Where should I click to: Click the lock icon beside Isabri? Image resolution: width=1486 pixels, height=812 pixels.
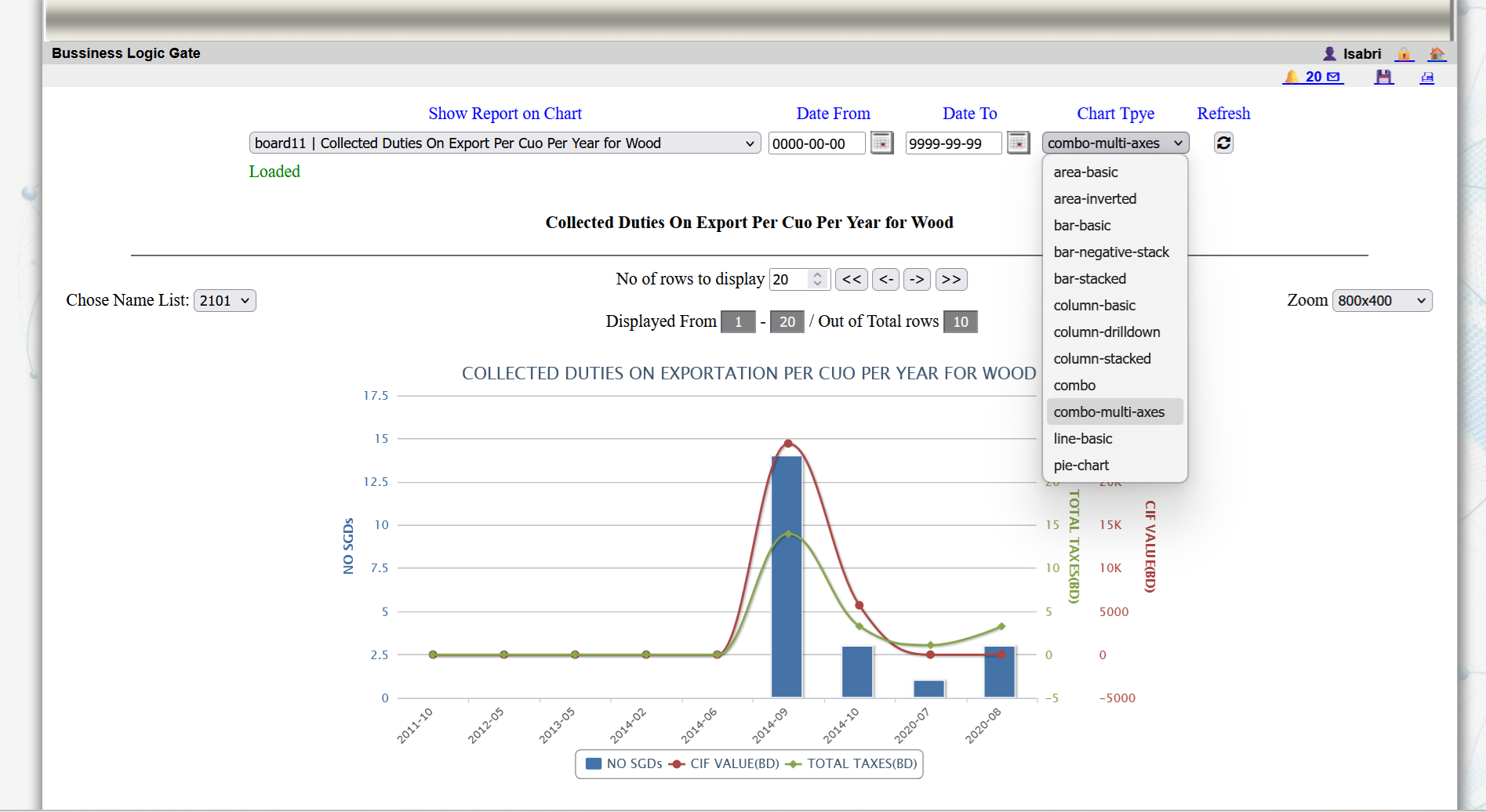click(x=1404, y=54)
